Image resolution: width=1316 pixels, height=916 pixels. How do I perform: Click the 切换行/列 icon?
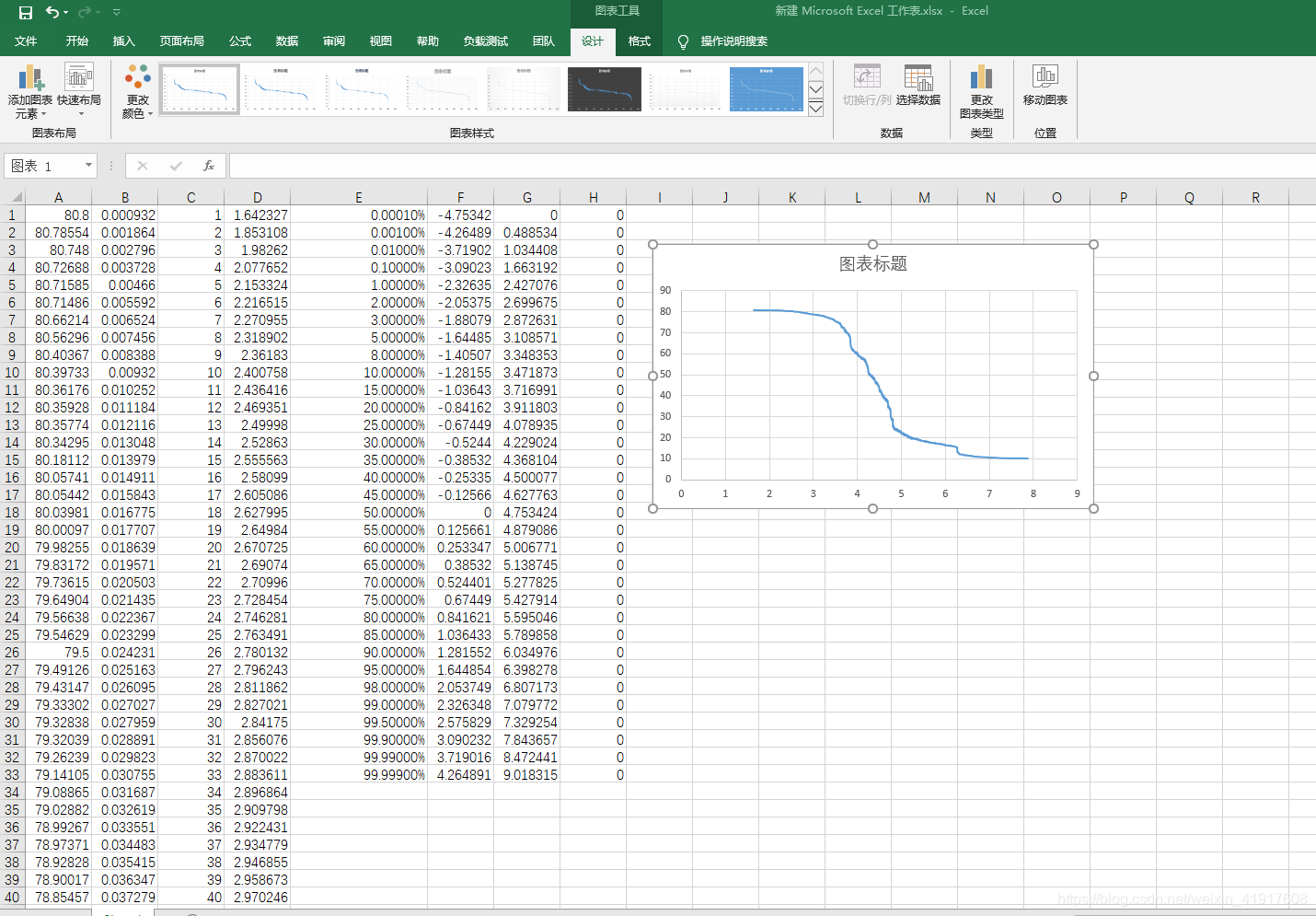867,77
